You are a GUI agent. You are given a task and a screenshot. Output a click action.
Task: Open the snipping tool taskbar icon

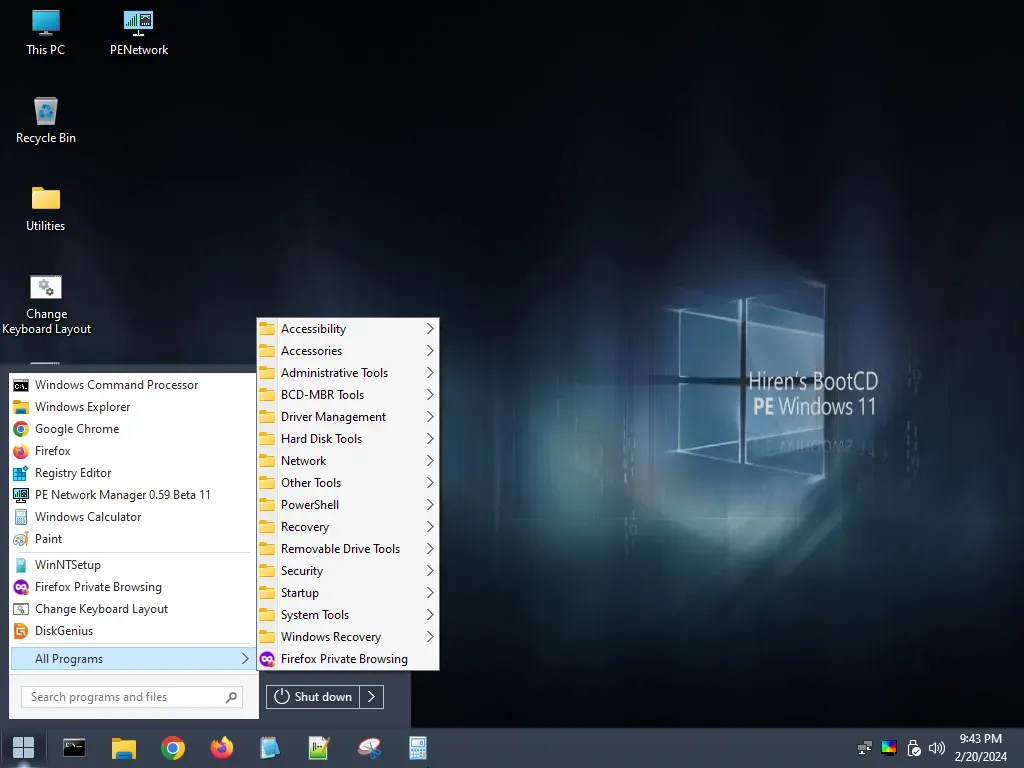pos(369,748)
